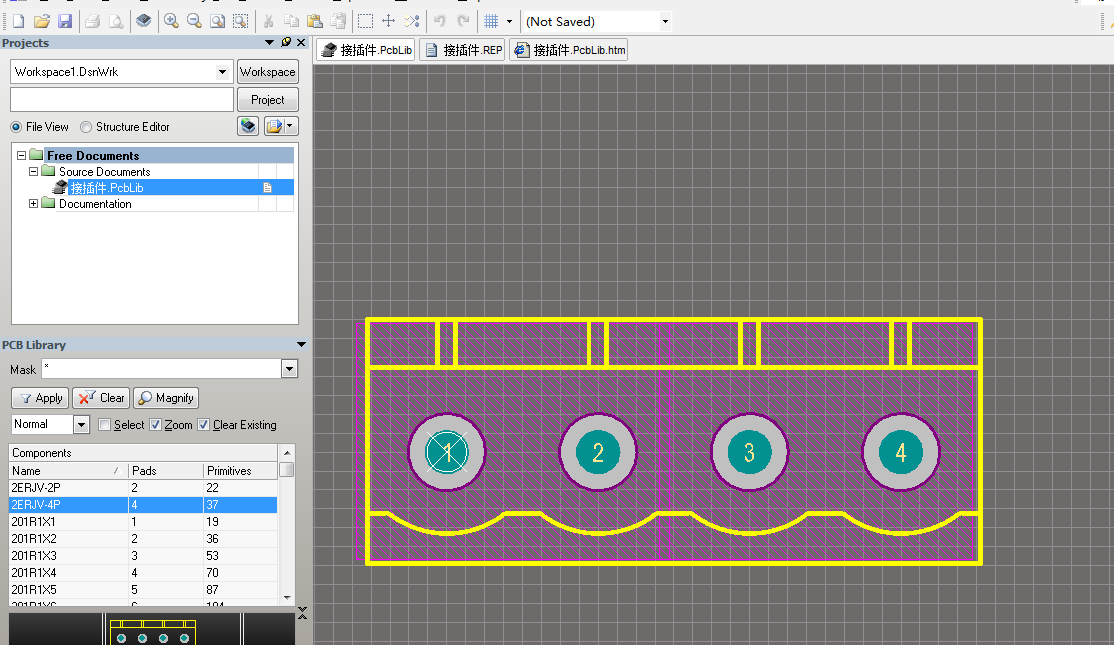The height and width of the screenshot is (645, 1114).
Task: Click the Apply filter button
Action: click(40, 398)
